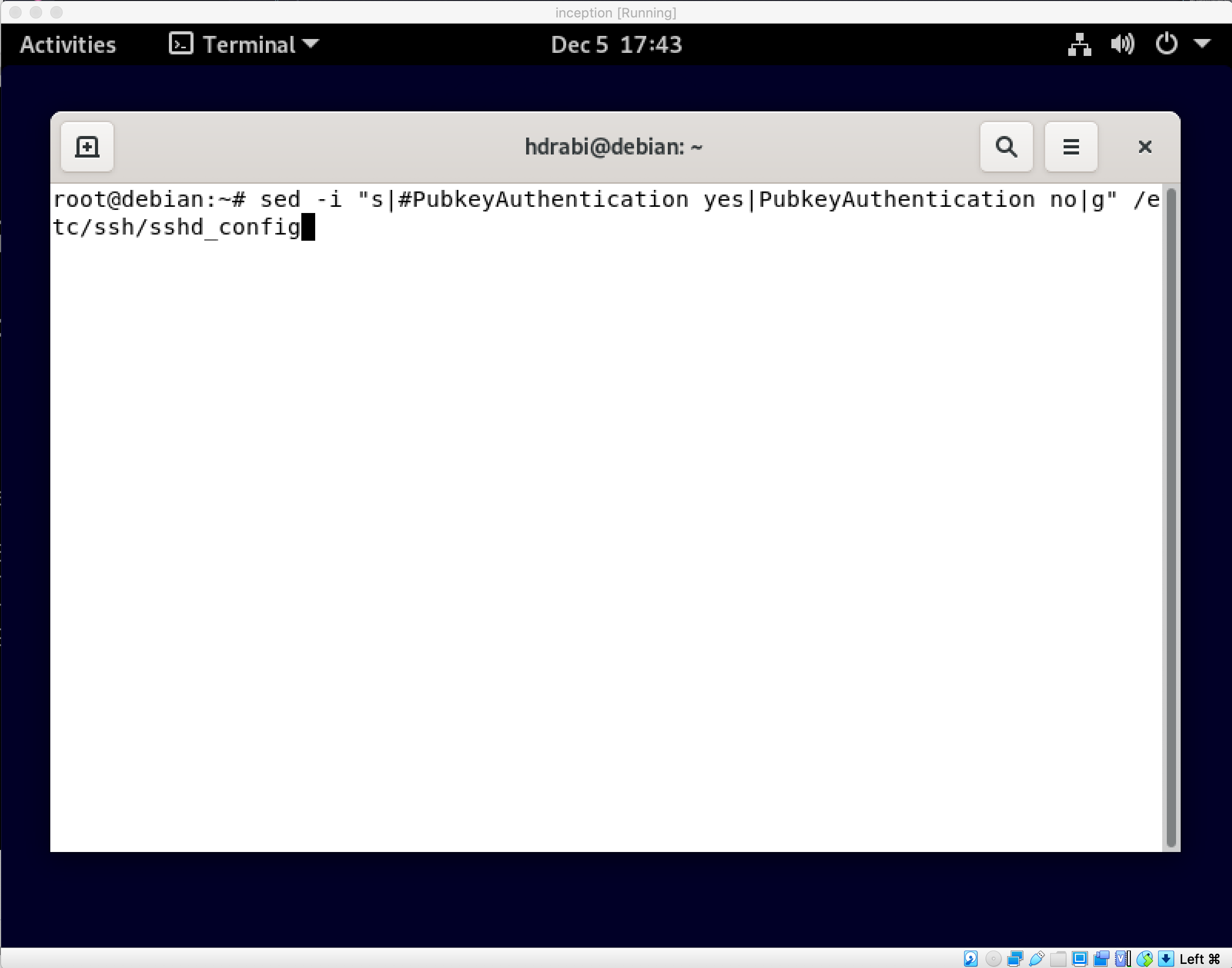The image size is (1232, 968).
Task: Click the VirtualBox optical disc icon
Action: 993,958
